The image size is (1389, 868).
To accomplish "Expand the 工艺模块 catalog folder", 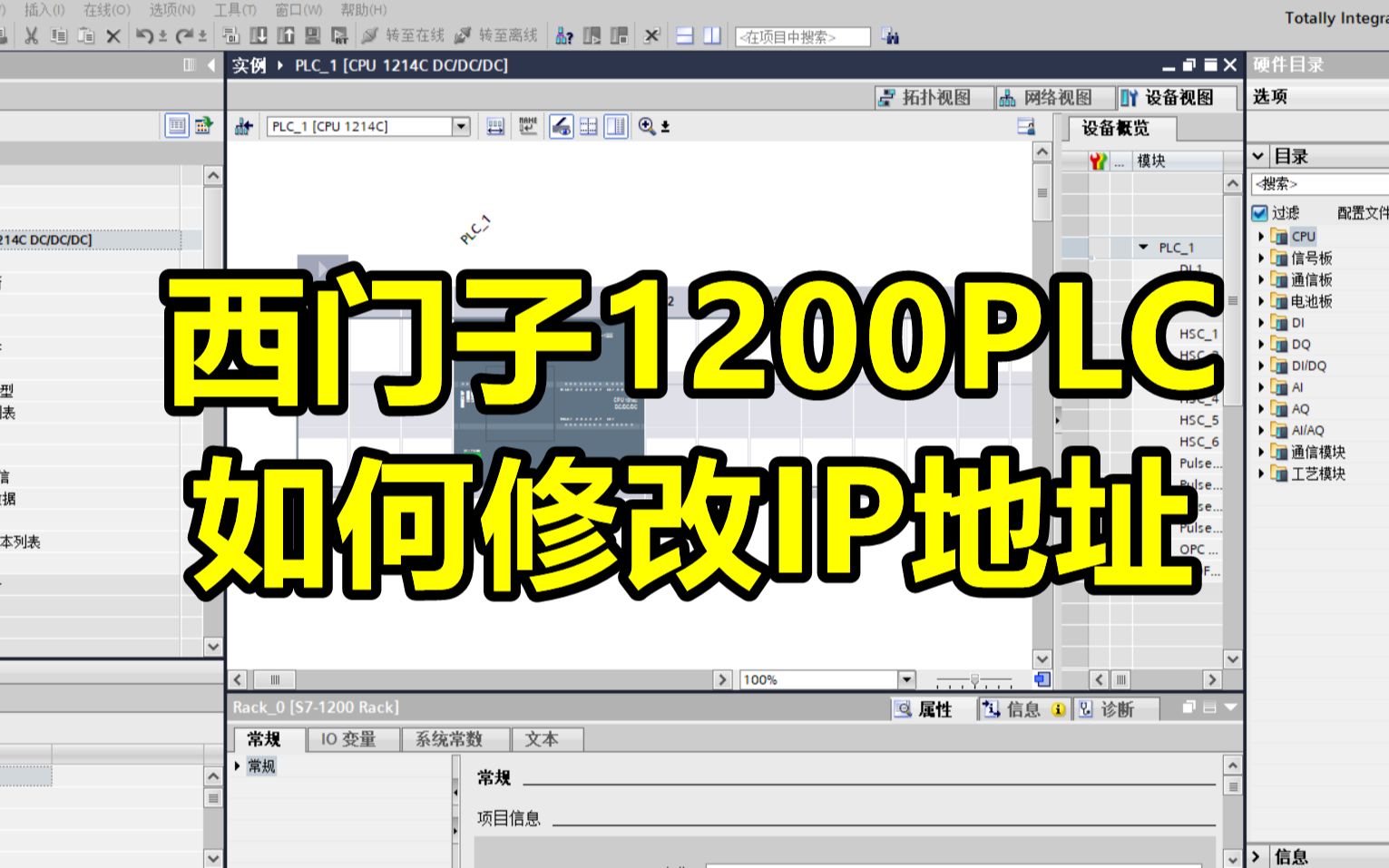I will (x=1261, y=473).
